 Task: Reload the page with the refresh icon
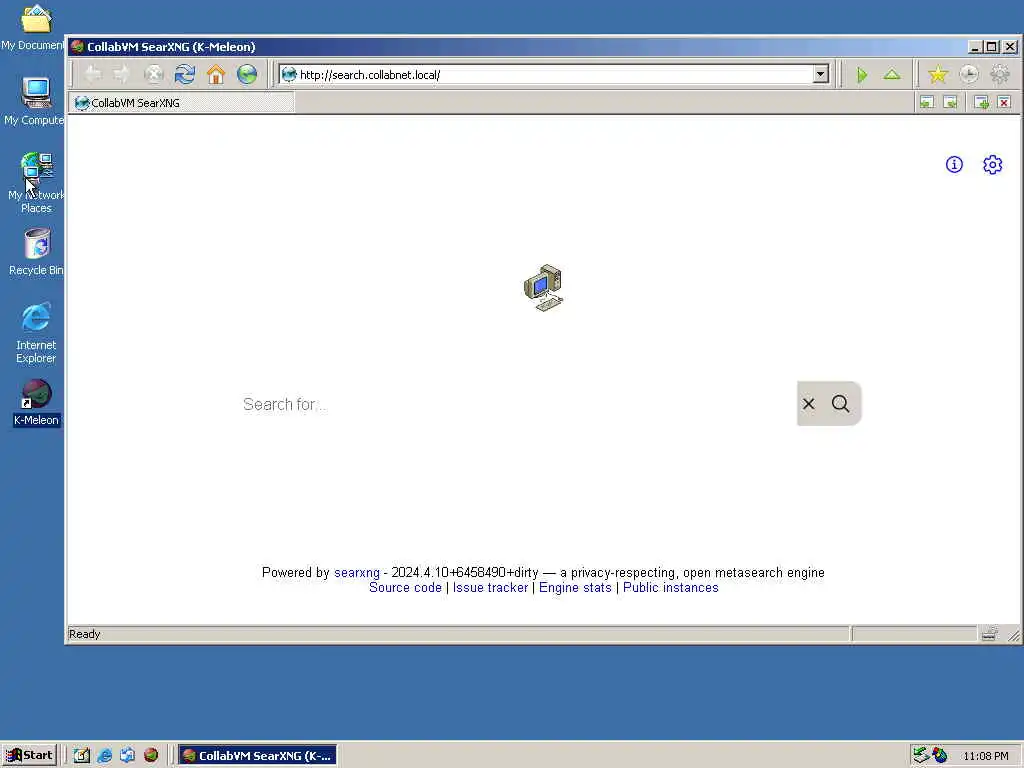point(185,74)
